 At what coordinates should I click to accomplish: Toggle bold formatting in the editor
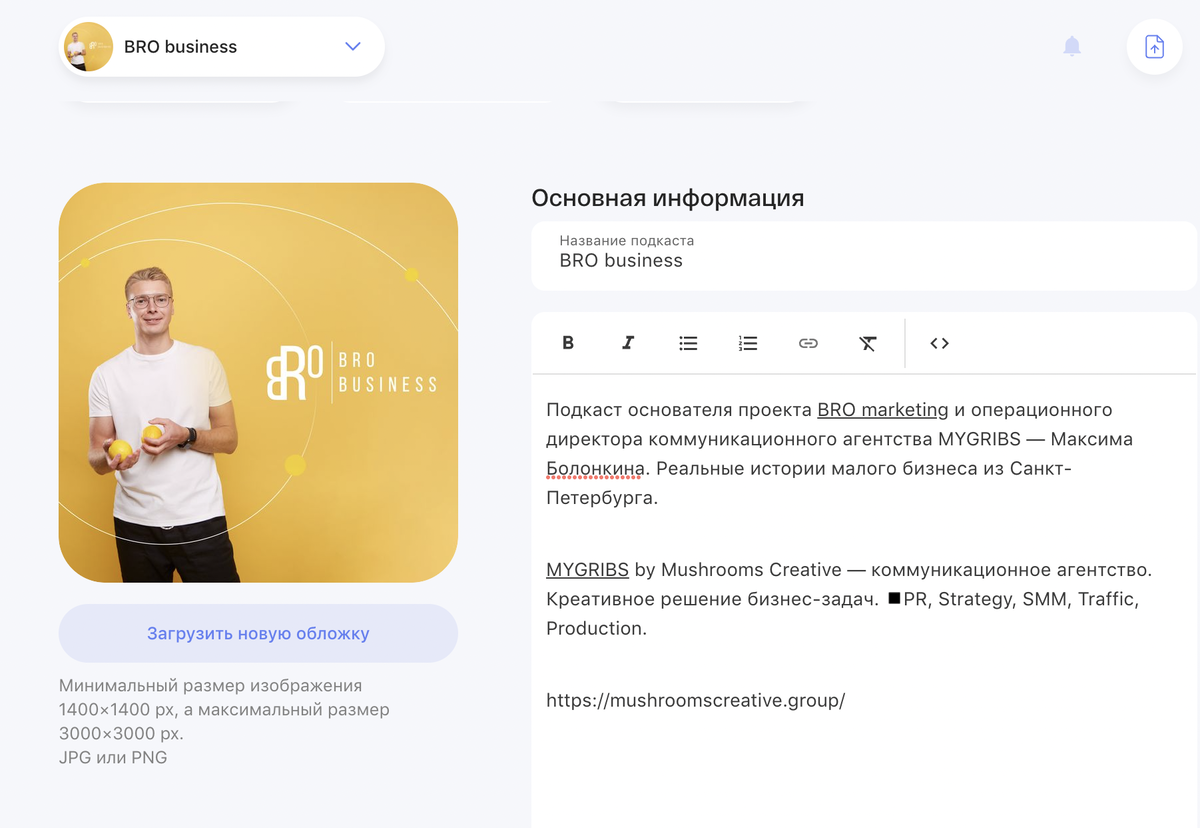568,343
